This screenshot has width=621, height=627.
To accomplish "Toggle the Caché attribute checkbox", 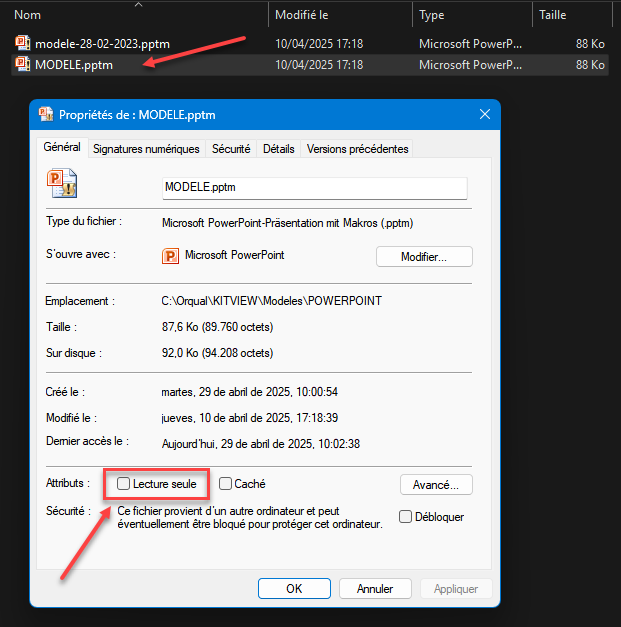I will (x=225, y=484).
